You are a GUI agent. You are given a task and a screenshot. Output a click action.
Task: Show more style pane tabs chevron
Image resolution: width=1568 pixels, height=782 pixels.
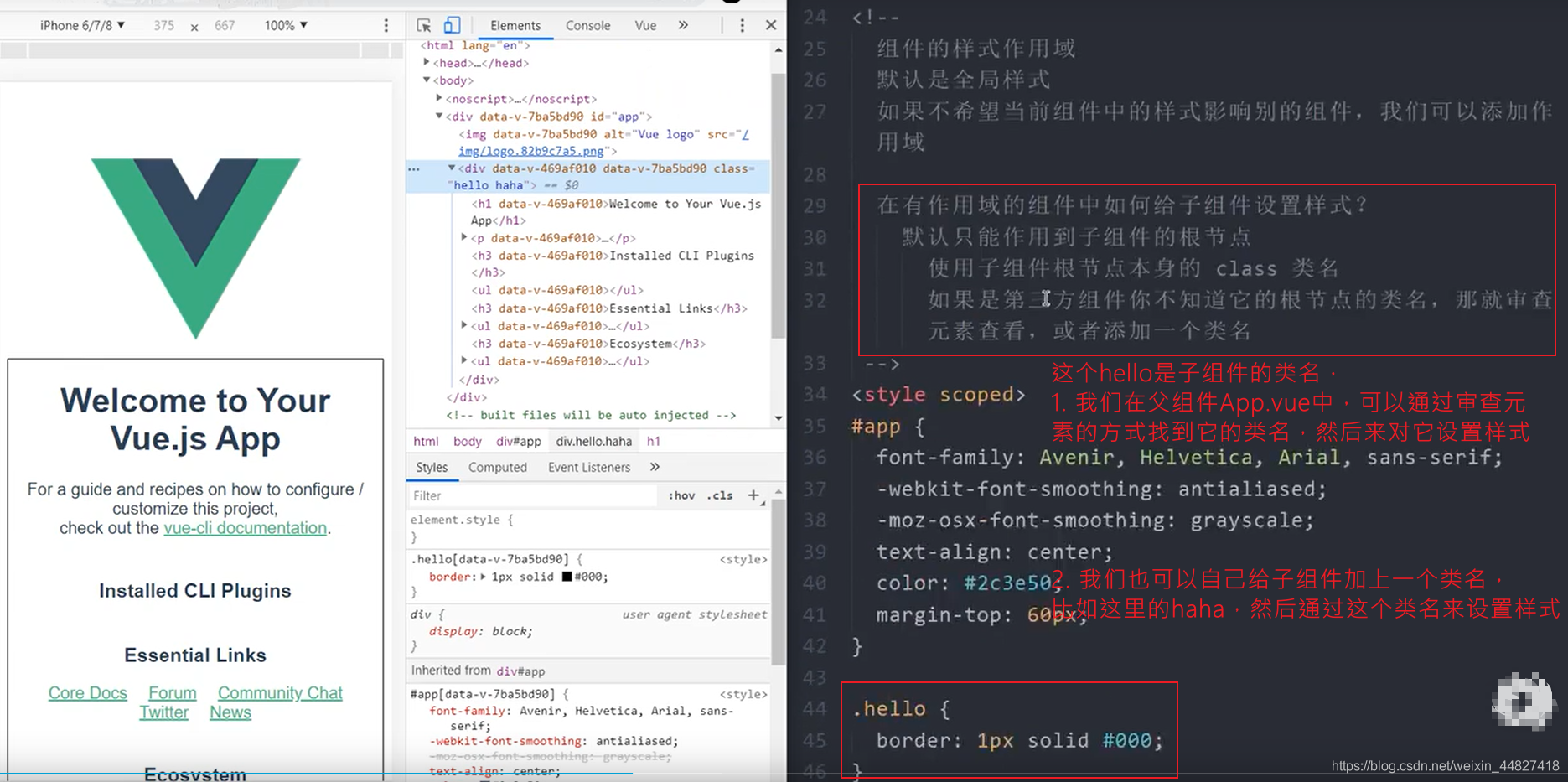[655, 467]
